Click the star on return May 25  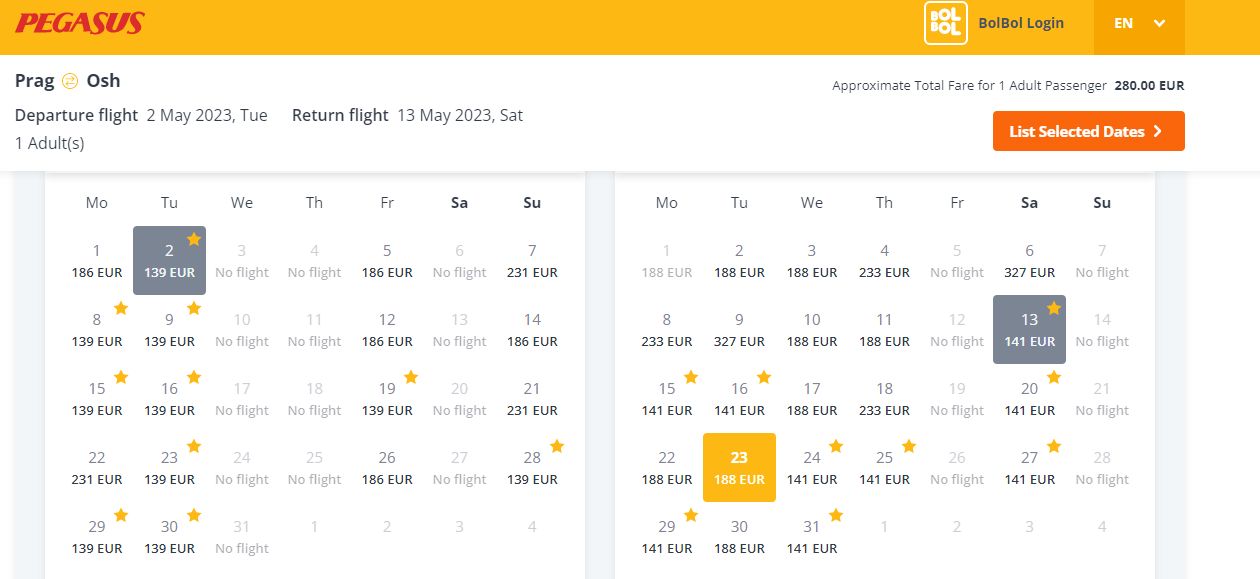(908, 446)
